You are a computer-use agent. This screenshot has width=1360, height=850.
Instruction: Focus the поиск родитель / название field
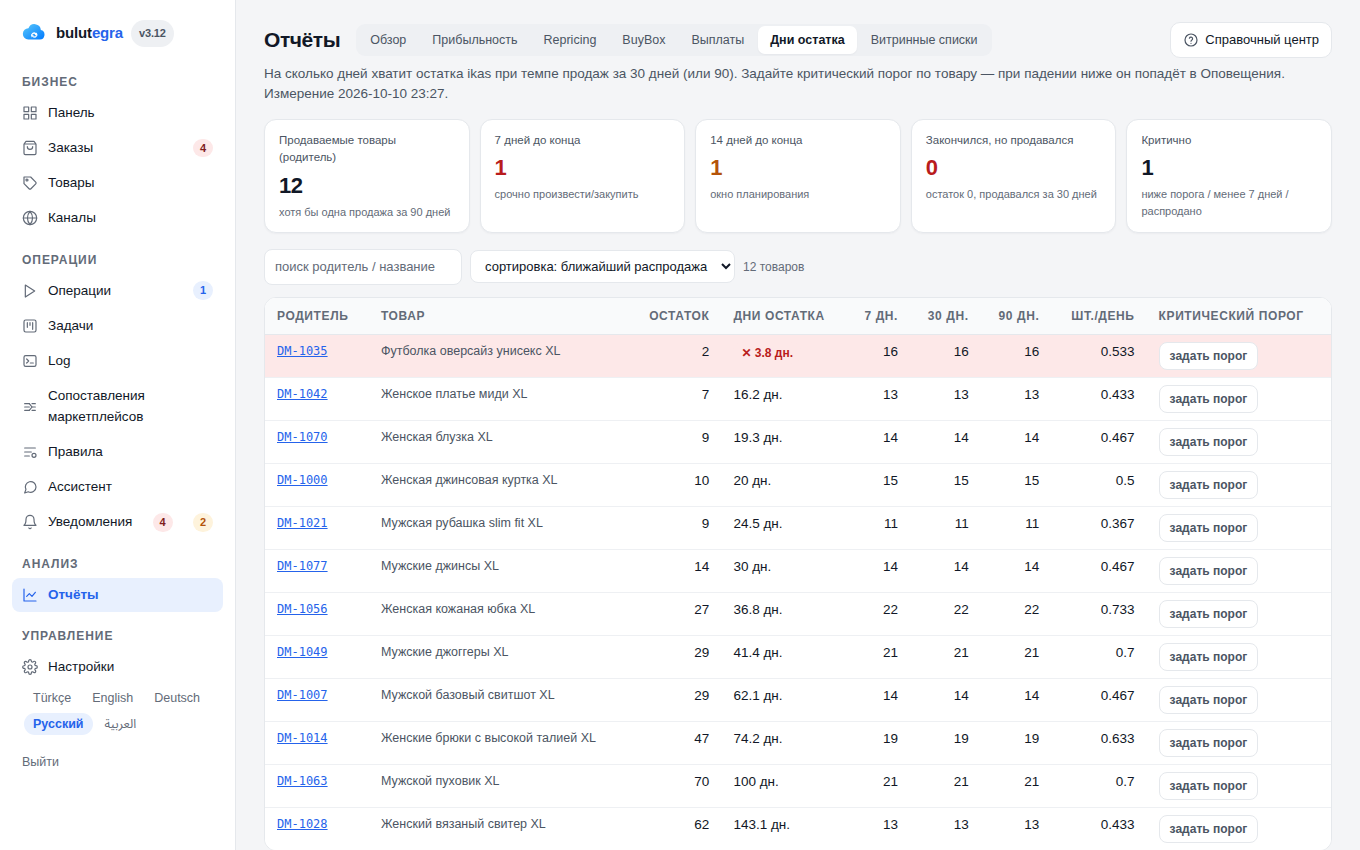[x=363, y=267]
